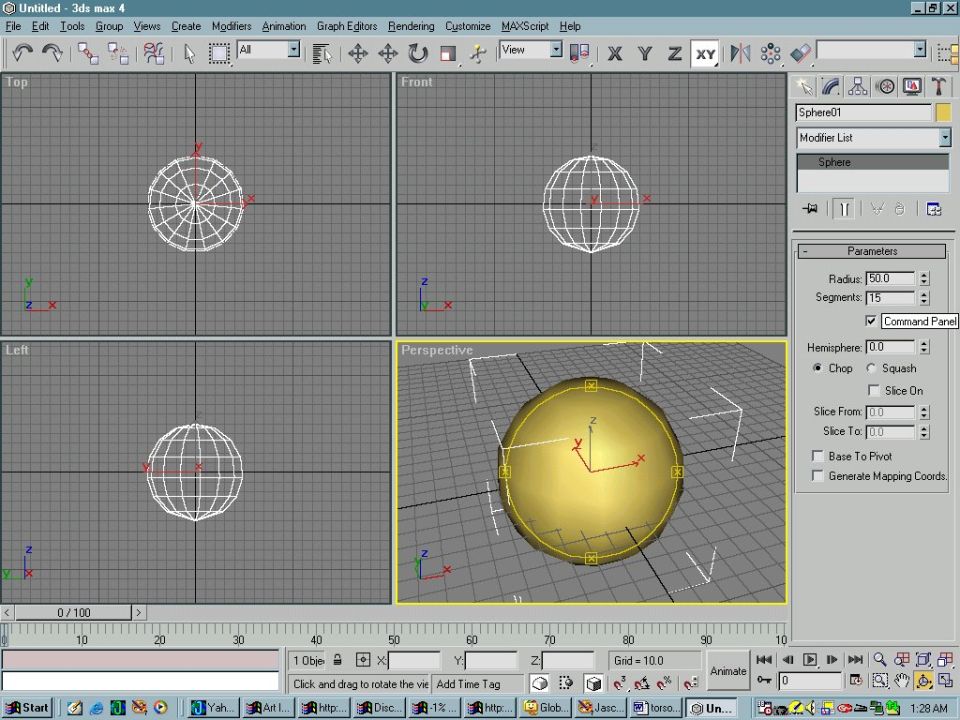Open the named selection sets dropdown

coord(872,50)
